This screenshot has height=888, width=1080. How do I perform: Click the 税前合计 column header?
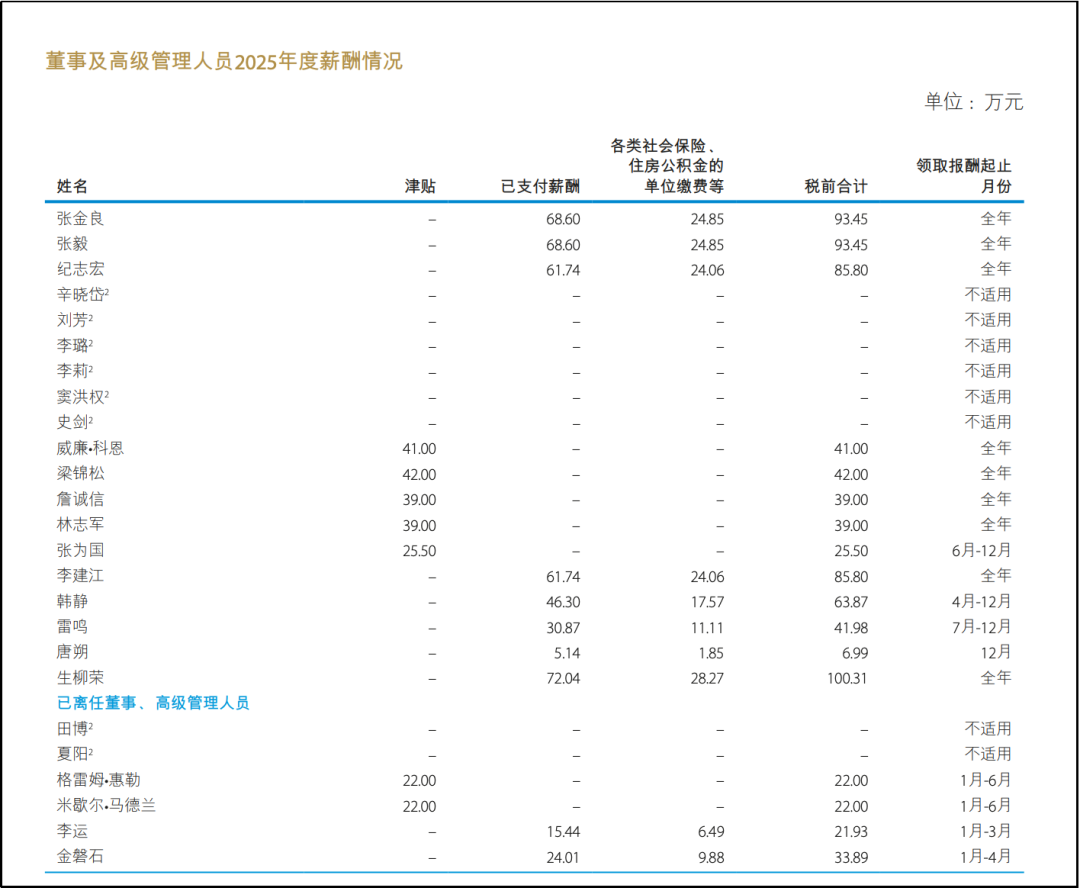point(836,187)
